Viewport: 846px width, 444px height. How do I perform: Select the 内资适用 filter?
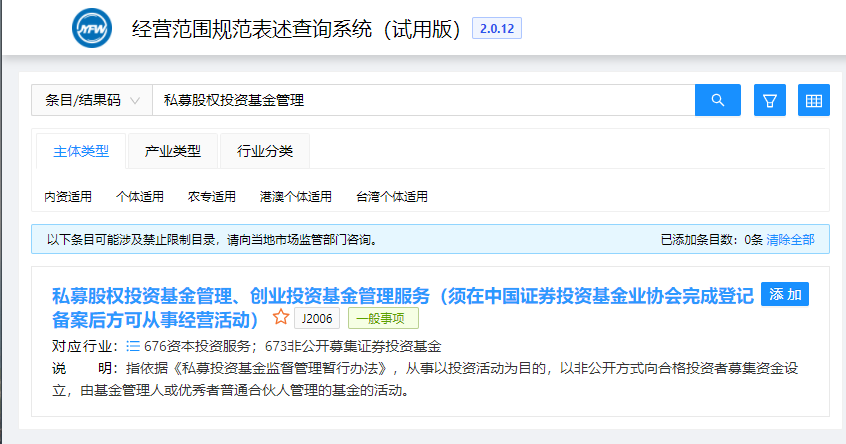(x=68, y=196)
